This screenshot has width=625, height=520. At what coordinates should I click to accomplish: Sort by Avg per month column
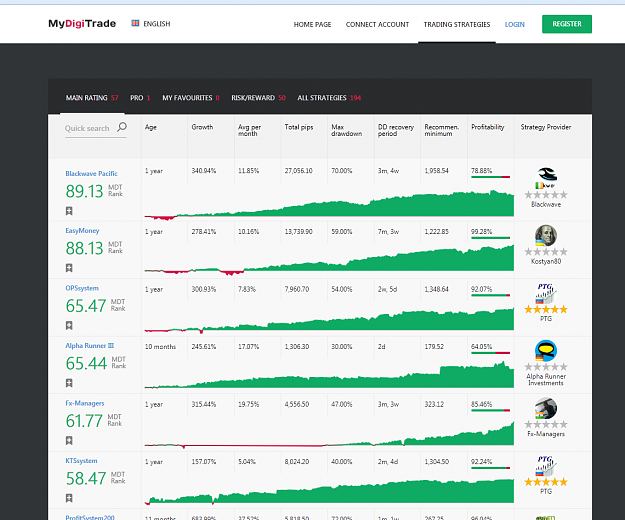coord(250,130)
